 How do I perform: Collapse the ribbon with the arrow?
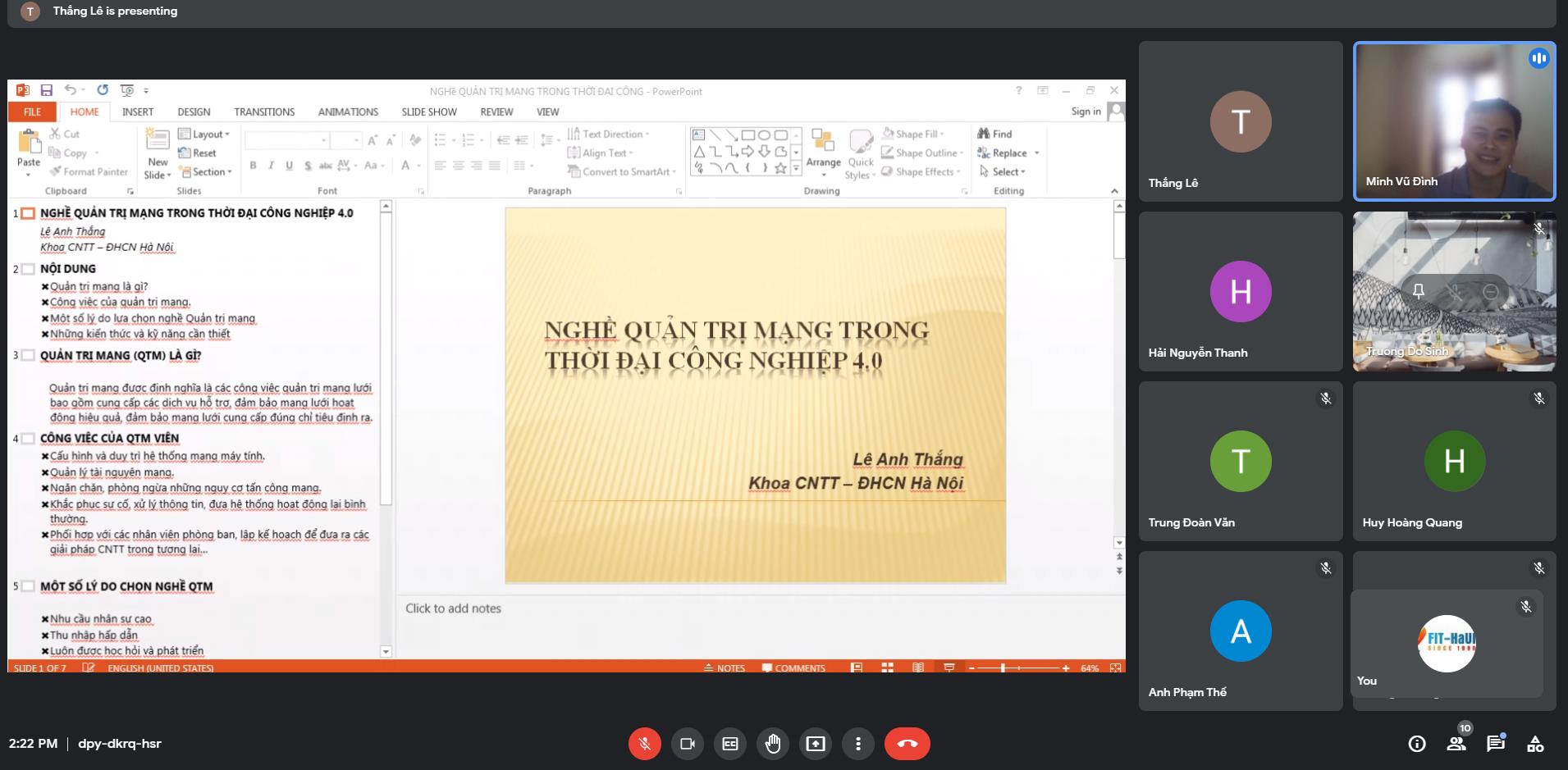[1114, 191]
